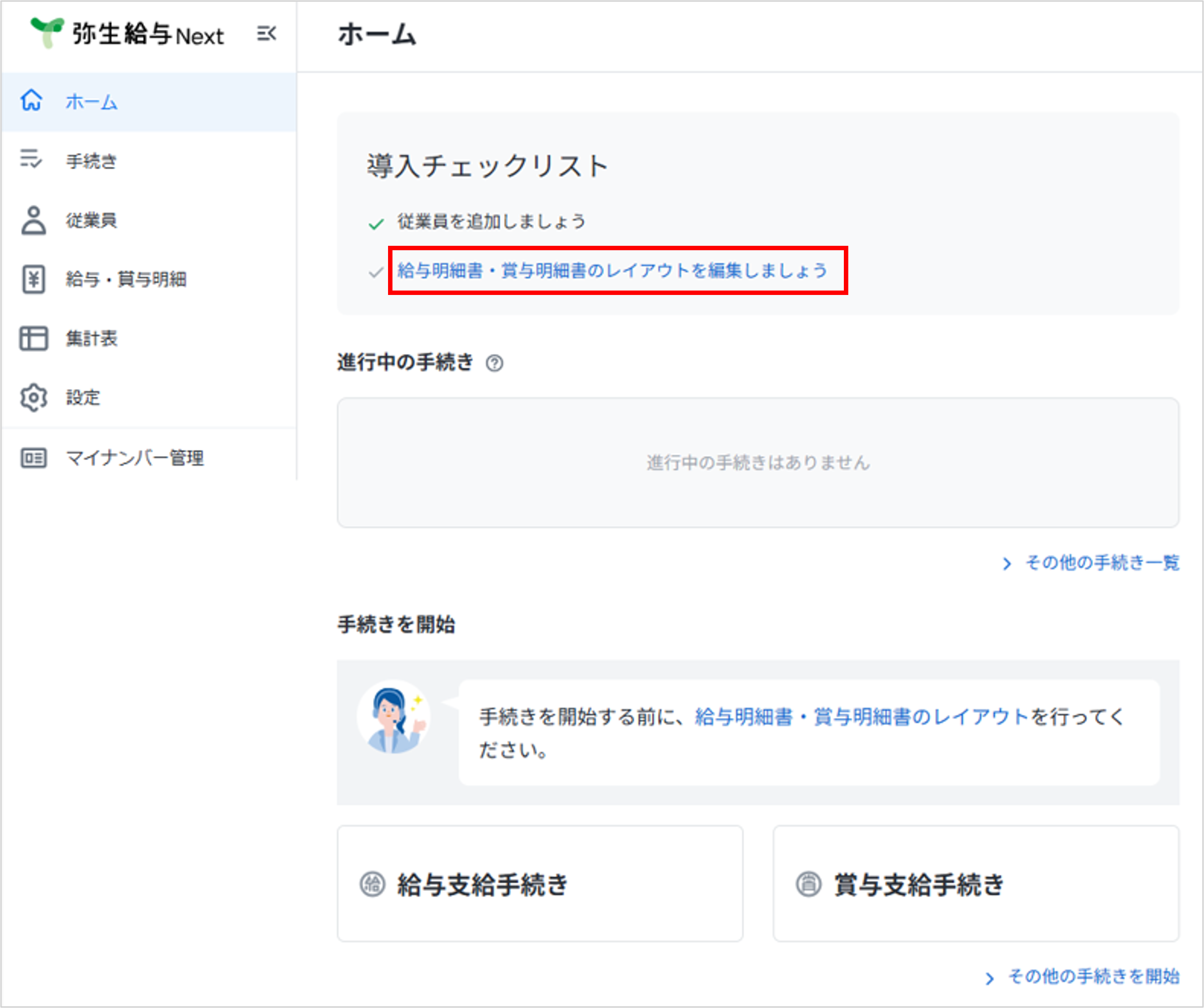Viewport: 1204px width, 1008px height.
Task: Start 給与支給手続き card
Action: coord(540,884)
